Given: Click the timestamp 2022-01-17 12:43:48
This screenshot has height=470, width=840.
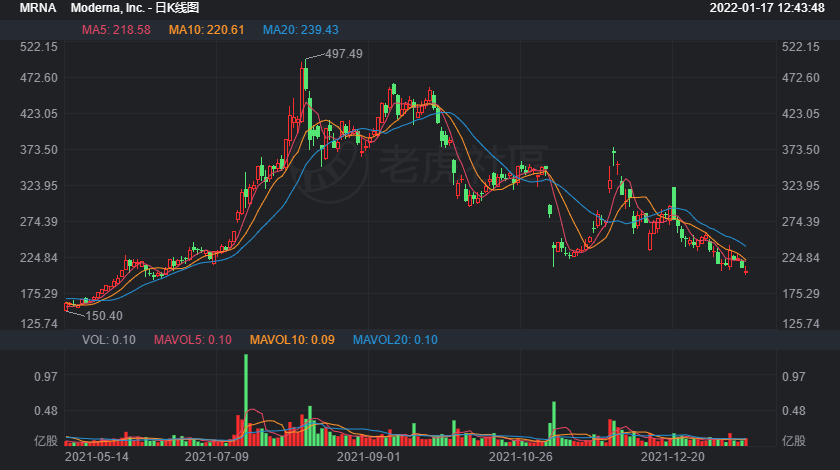Looking at the screenshot, I should pyautogui.click(x=767, y=8).
